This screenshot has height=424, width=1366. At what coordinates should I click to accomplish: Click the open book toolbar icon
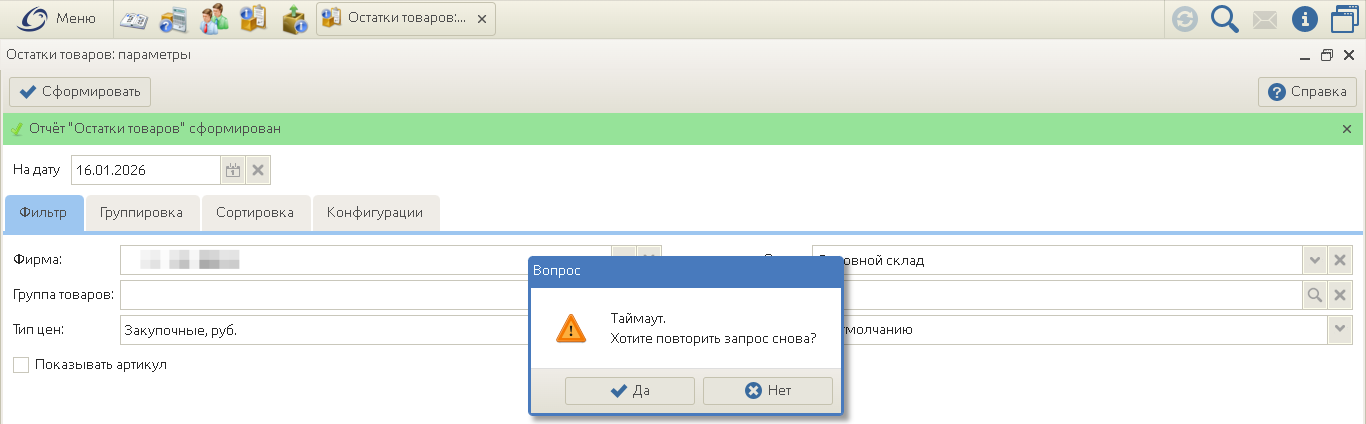pyautogui.click(x=133, y=18)
